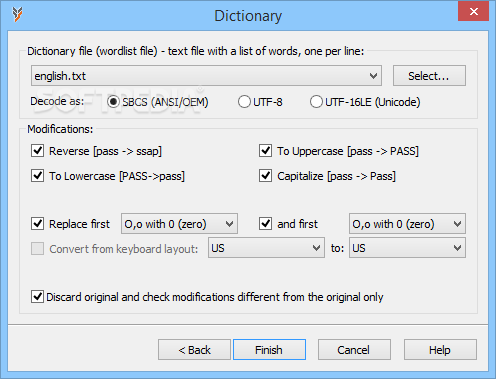Toggle the 'and first' checkbox
The height and width of the screenshot is (379, 496).
point(265,224)
